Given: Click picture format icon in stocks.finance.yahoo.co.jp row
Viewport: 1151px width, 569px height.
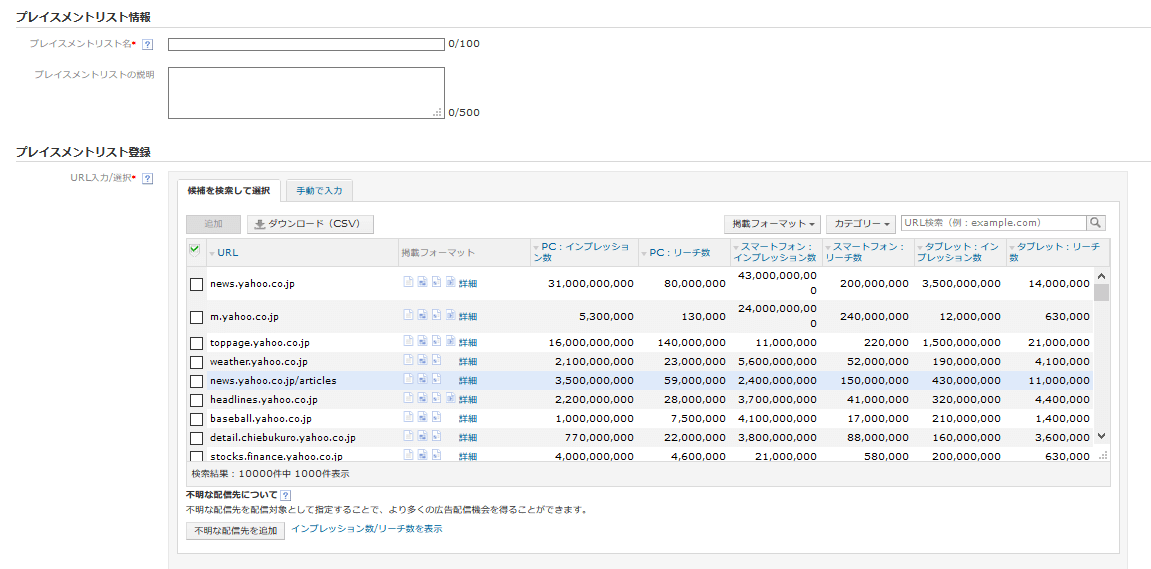Looking at the screenshot, I should pyautogui.click(x=423, y=455).
